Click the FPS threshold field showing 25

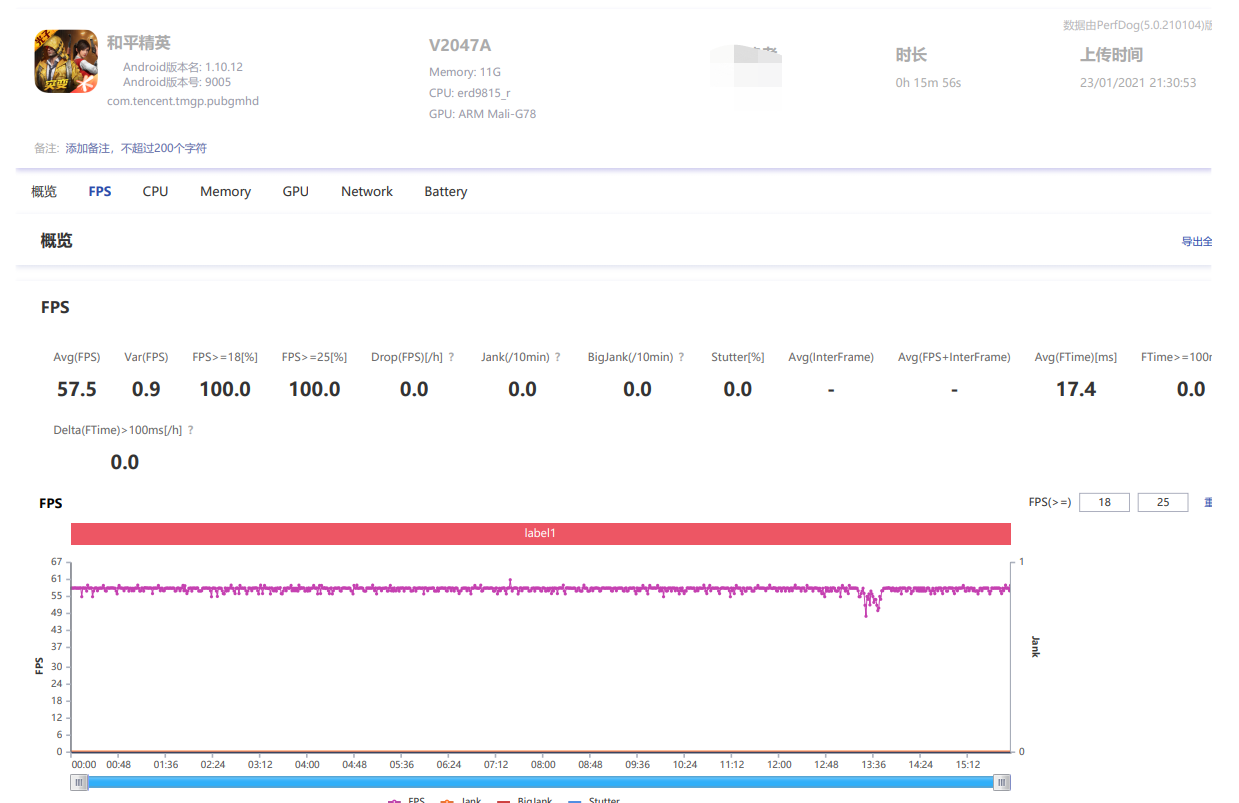[x=1163, y=502]
